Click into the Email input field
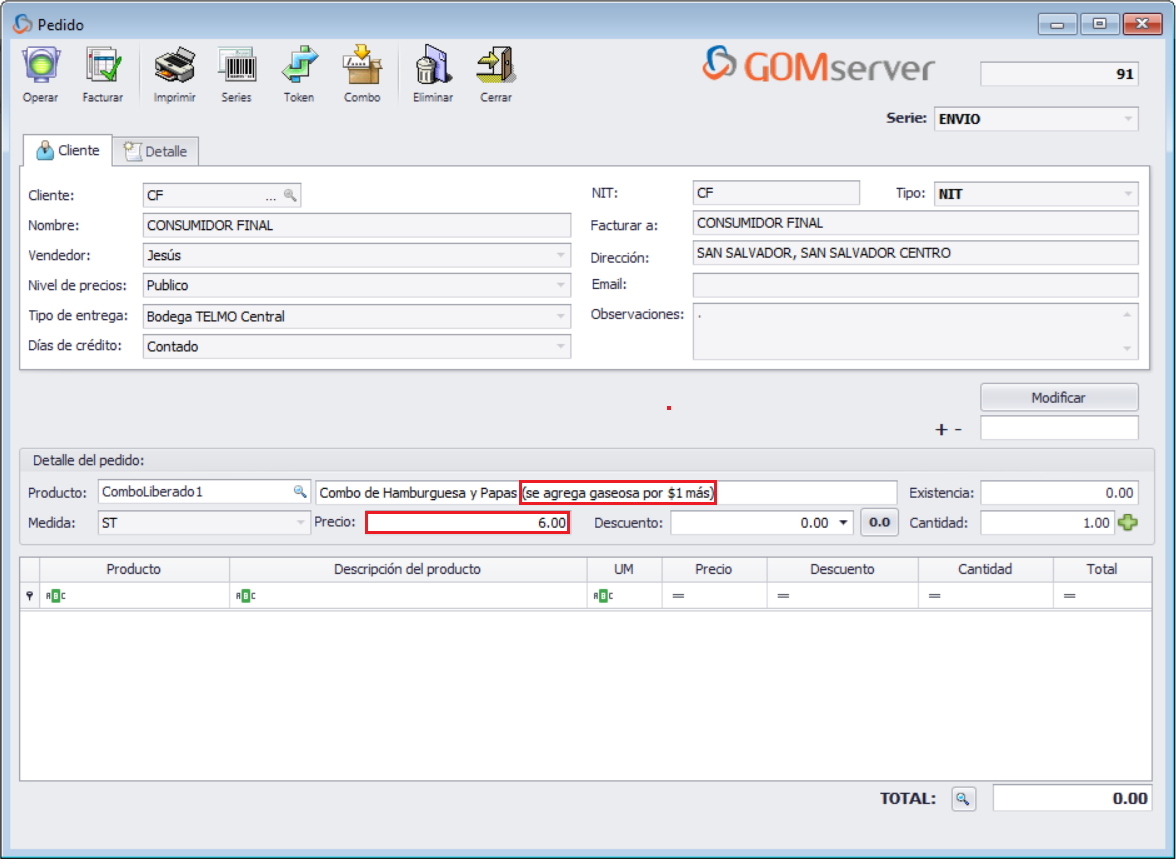The width and height of the screenshot is (1176, 859). 915,285
